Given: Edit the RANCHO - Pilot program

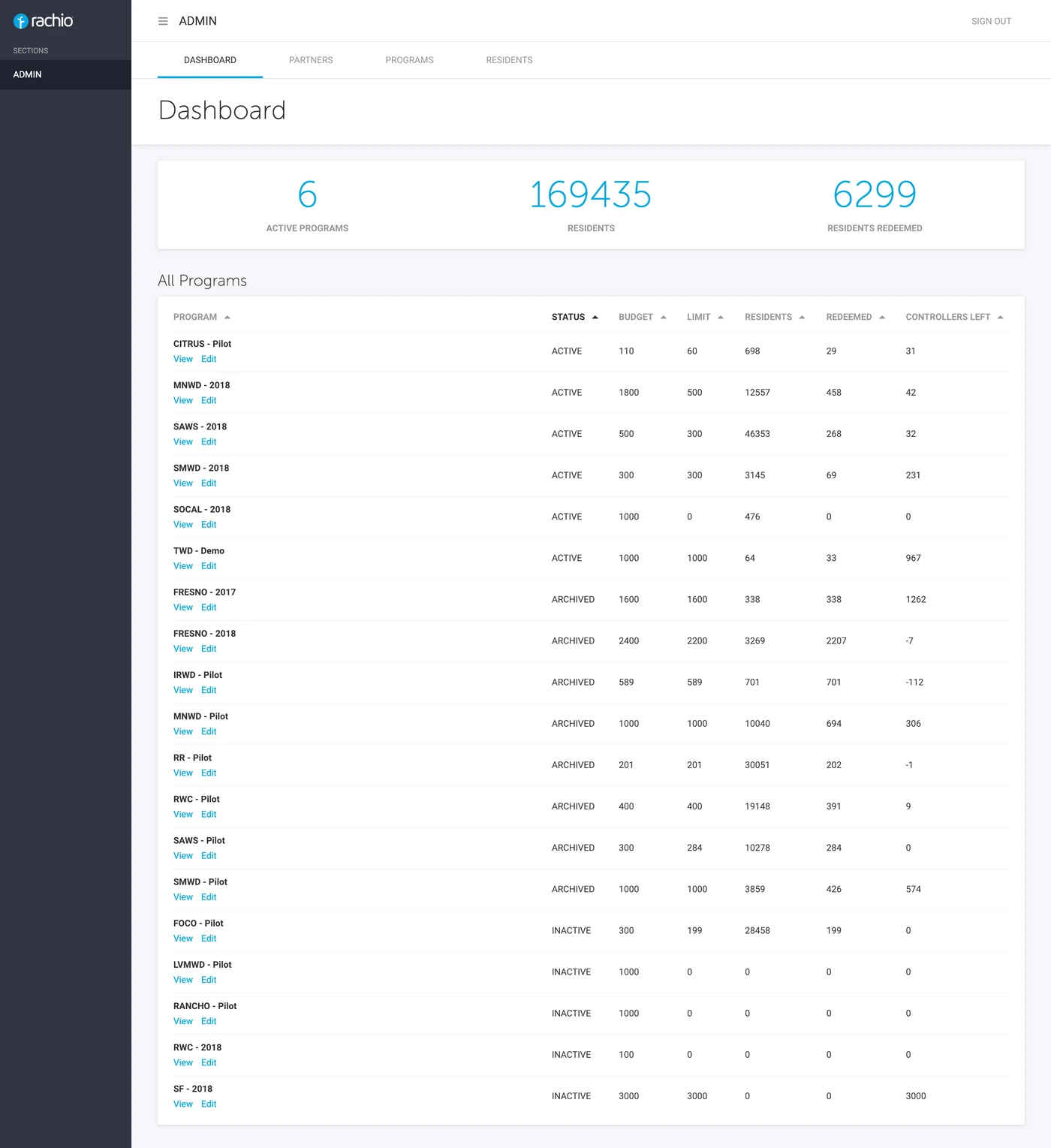Looking at the screenshot, I should tap(209, 1020).
